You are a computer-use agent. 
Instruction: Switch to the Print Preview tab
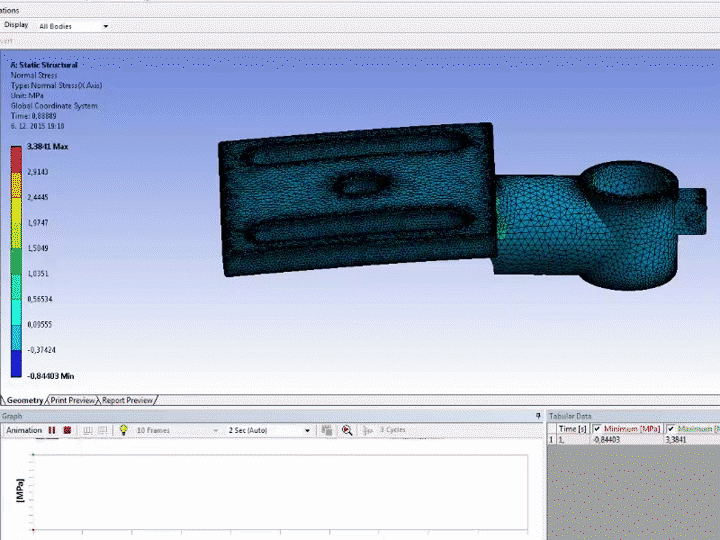coord(74,400)
